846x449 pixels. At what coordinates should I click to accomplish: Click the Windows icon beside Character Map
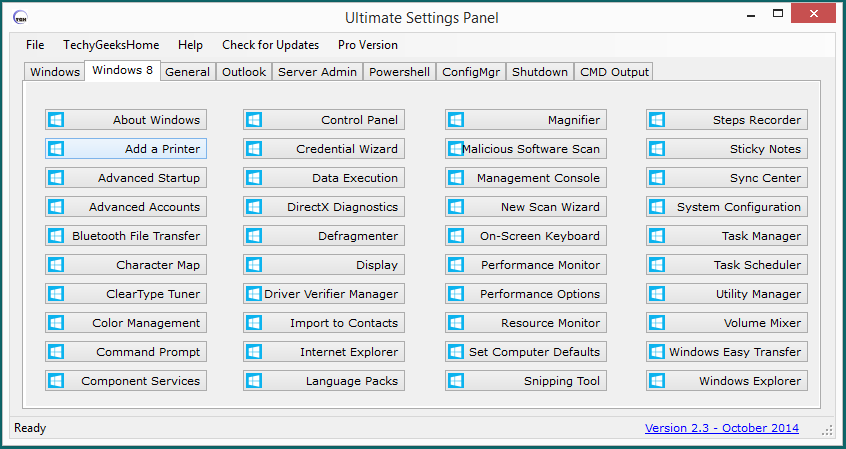click(56, 265)
